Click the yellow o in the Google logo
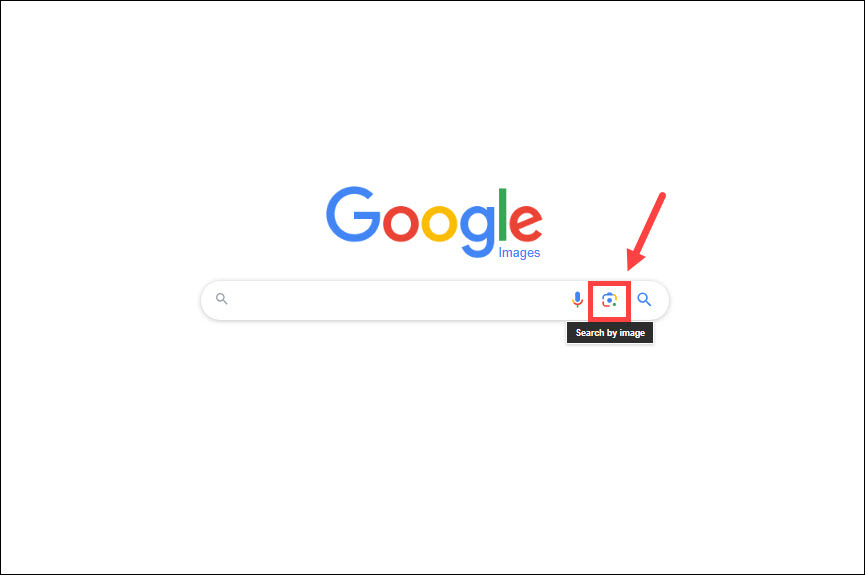Screen dimensions: 865x575 [x=439, y=223]
